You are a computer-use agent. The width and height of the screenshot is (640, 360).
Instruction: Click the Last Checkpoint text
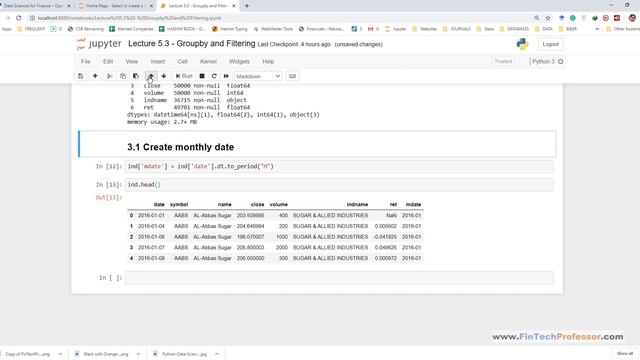(294, 44)
